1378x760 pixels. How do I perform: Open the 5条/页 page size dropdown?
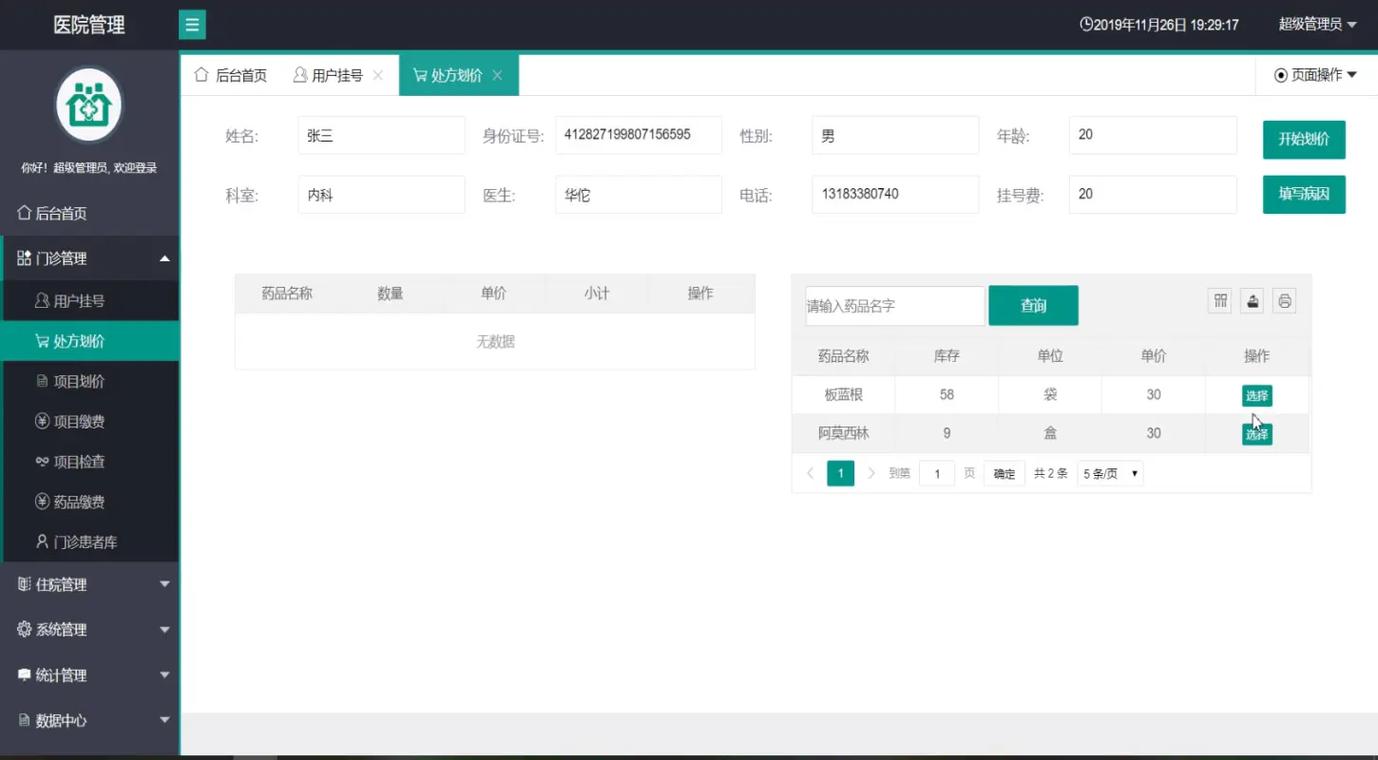point(1109,472)
